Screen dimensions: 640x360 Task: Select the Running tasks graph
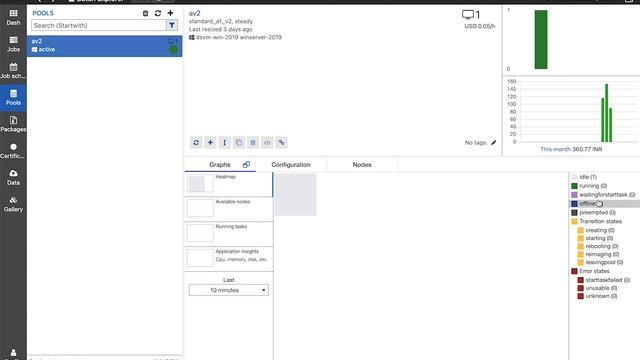pyautogui.click(x=229, y=234)
